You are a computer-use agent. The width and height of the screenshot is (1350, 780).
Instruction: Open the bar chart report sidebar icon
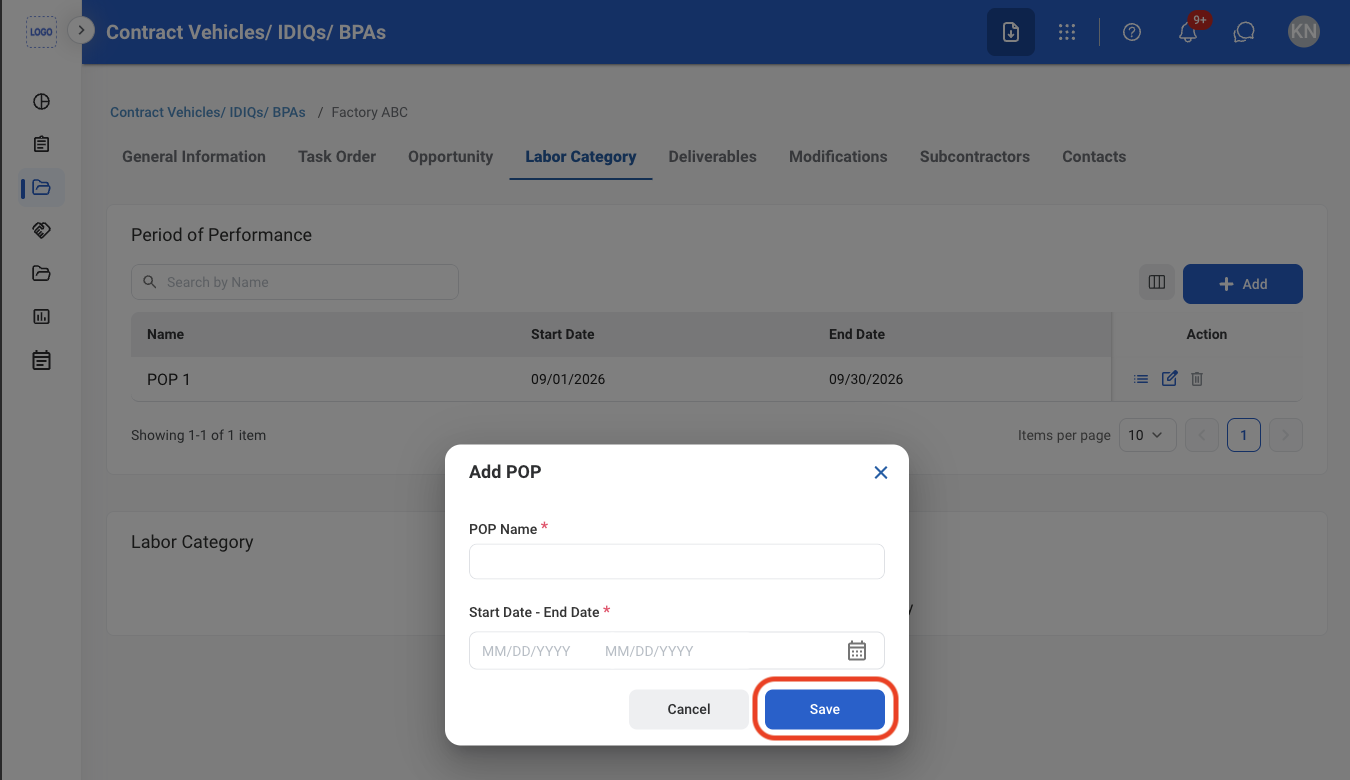click(x=41, y=317)
